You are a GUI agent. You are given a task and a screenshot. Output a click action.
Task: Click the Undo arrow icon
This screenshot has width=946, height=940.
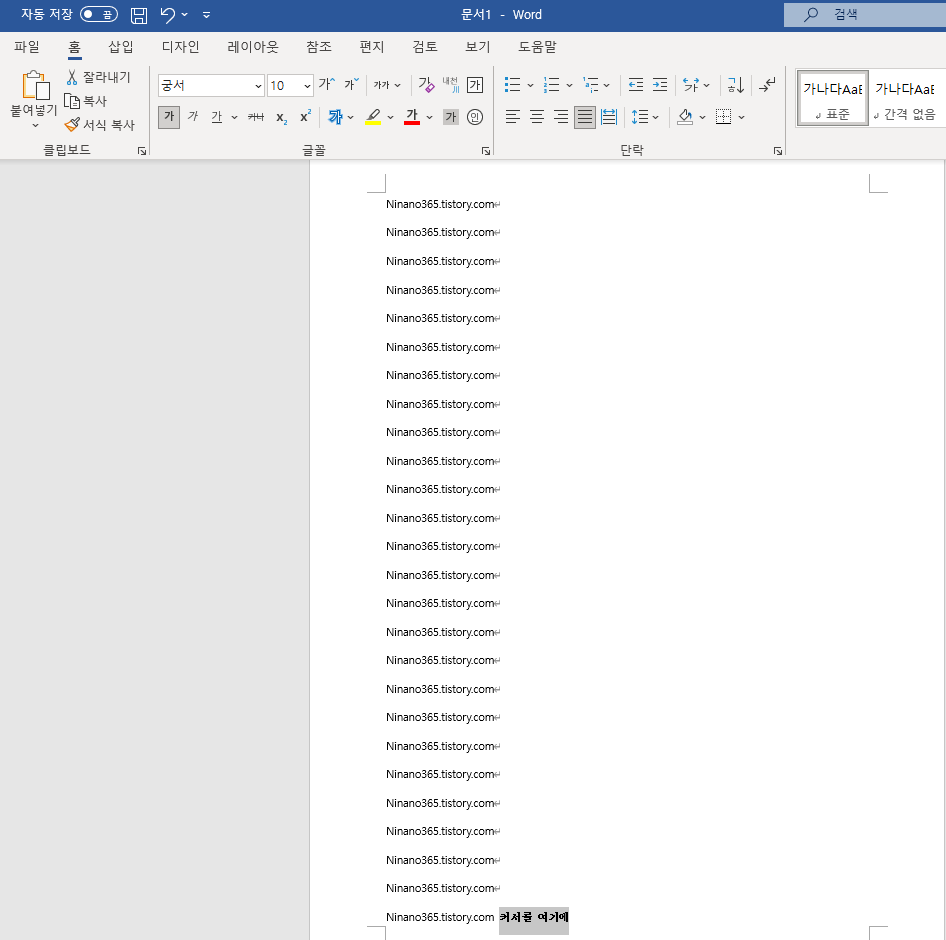[x=168, y=15]
